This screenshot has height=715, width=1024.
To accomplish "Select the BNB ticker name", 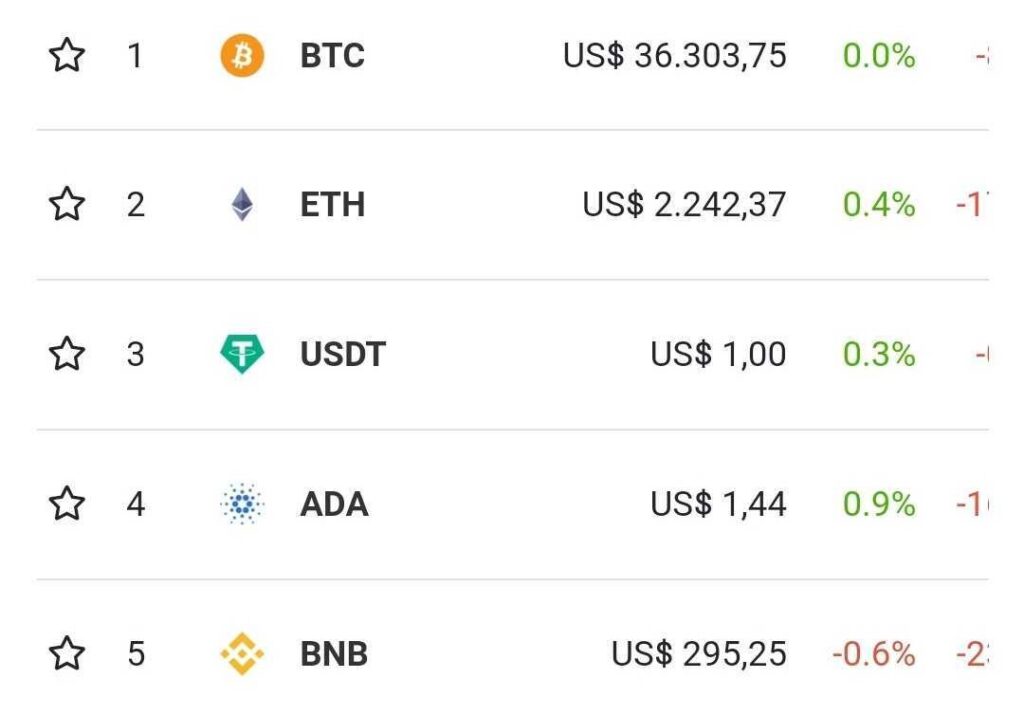I will (334, 654).
